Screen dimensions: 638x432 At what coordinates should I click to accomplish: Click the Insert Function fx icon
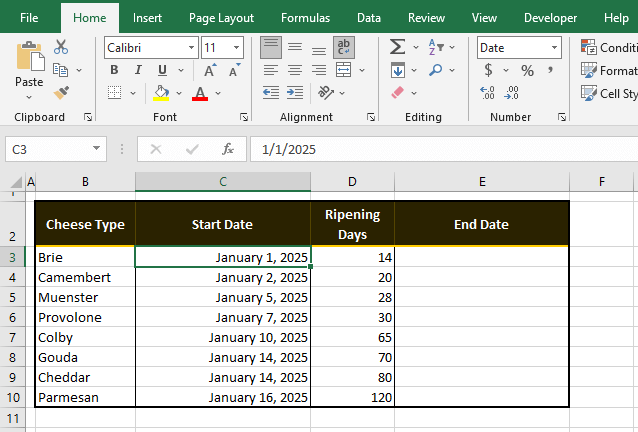click(228, 149)
